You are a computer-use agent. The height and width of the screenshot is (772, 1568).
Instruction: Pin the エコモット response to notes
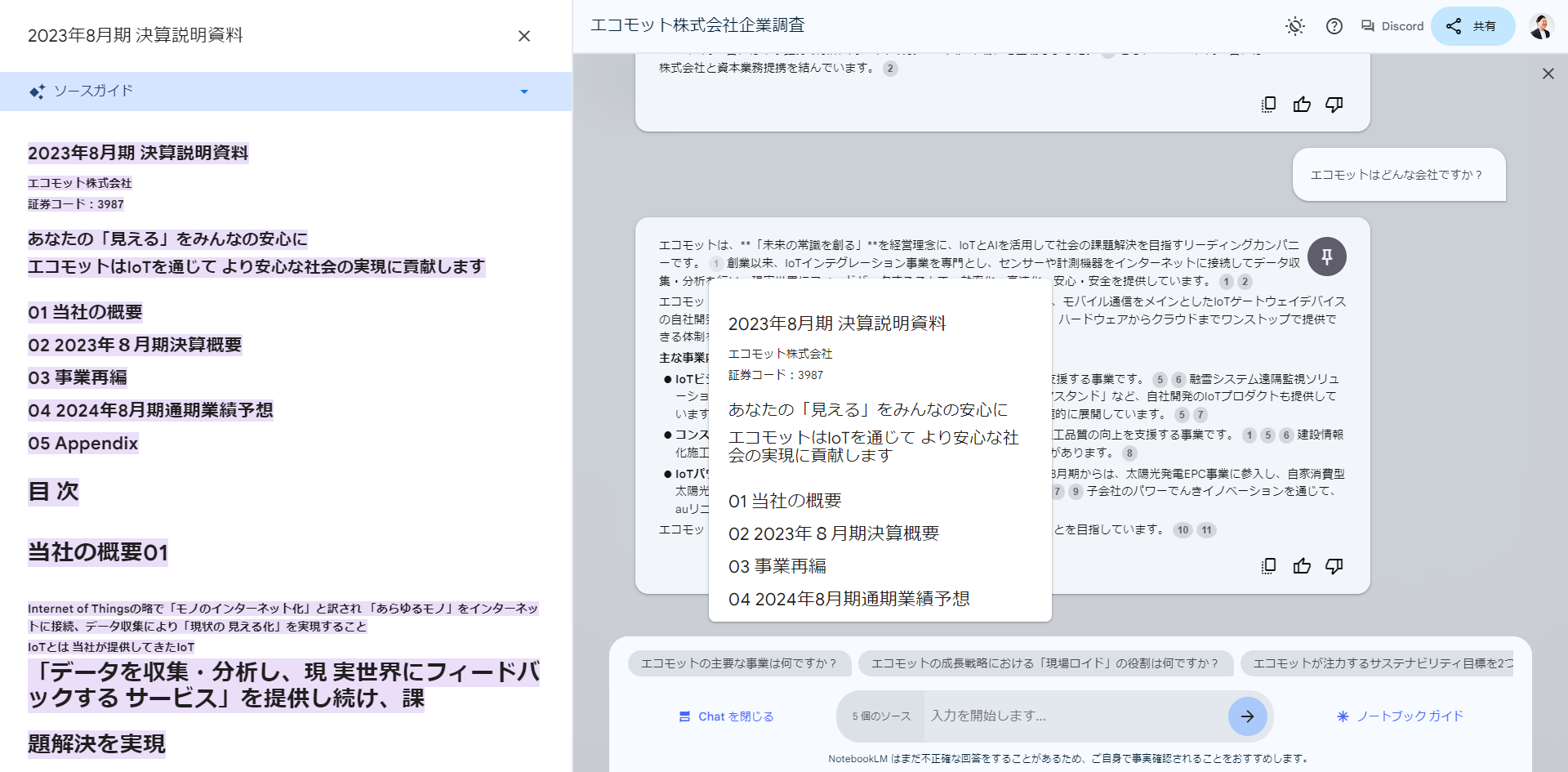[x=1327, y=257]
